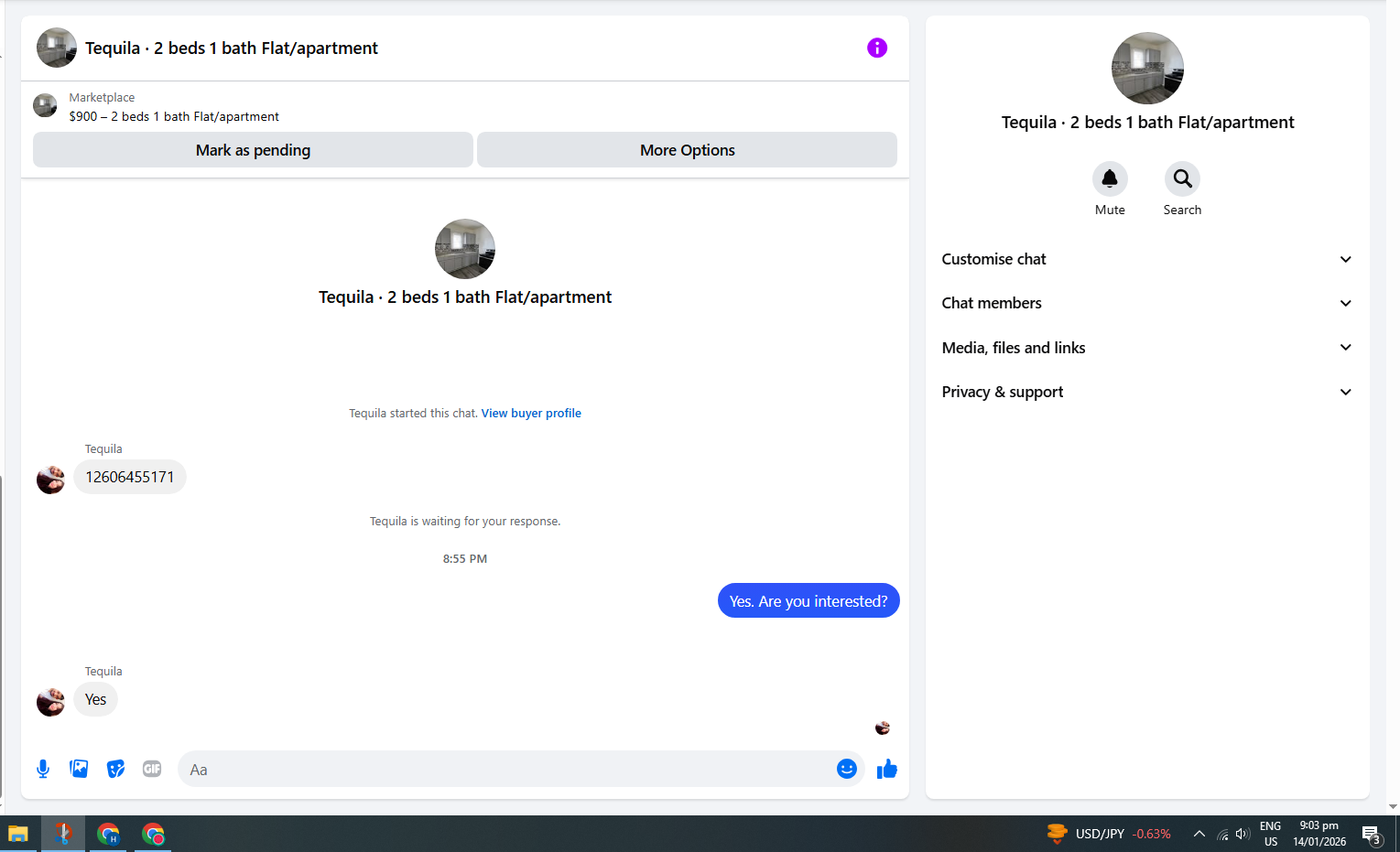
Task: Show hidden system tray icons
Action: click(1199, 834)
